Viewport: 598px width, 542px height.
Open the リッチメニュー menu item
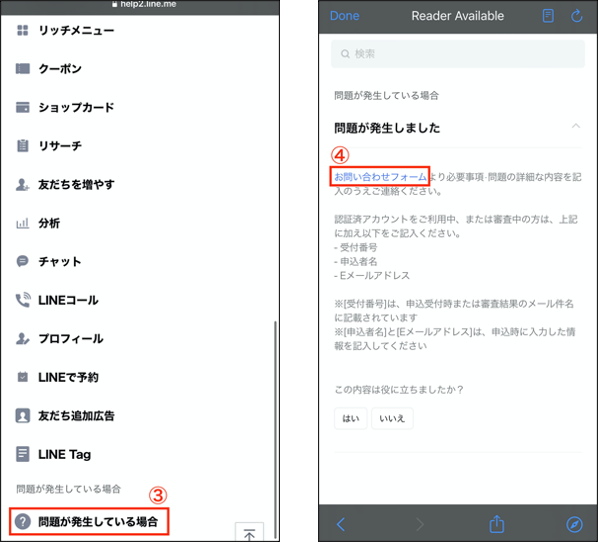pyautogui.click(x=76, y=30)
